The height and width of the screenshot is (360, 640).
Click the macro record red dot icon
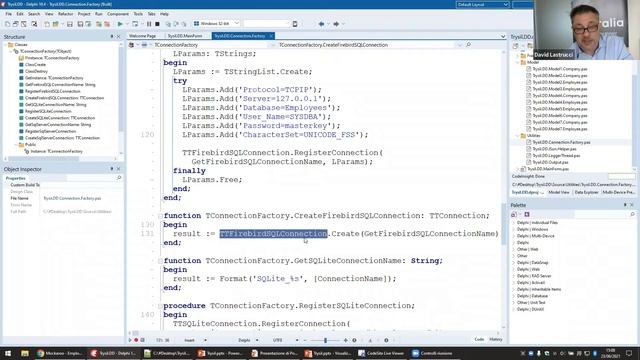click(136, 340)
